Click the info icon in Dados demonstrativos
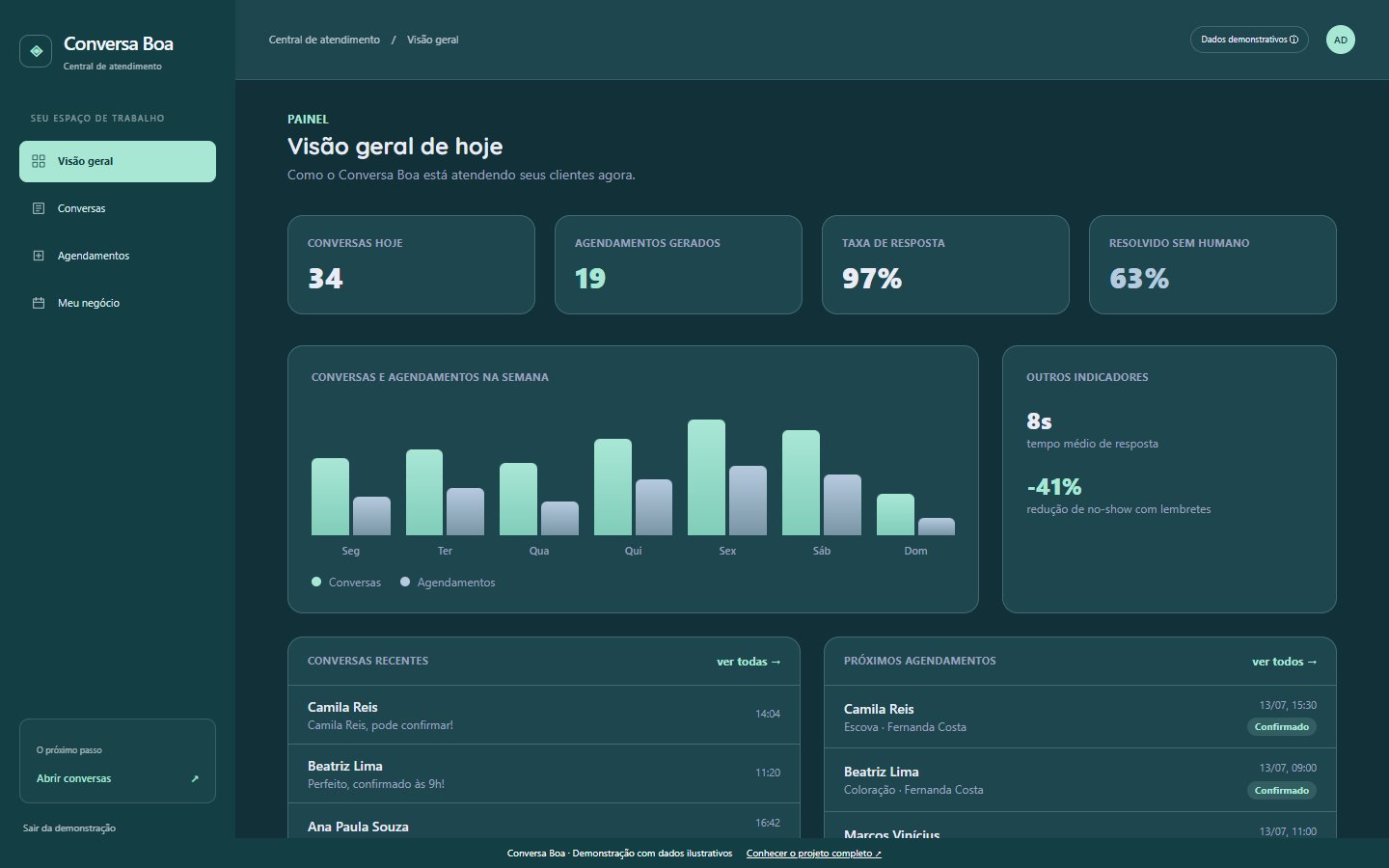 (x=1294, y=40)
